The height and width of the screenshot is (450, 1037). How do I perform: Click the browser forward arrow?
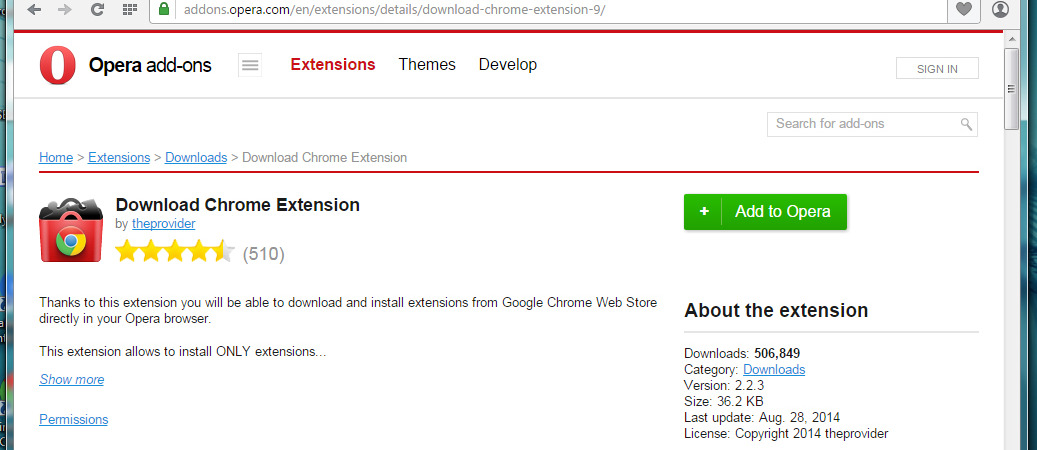click(65, 10)
